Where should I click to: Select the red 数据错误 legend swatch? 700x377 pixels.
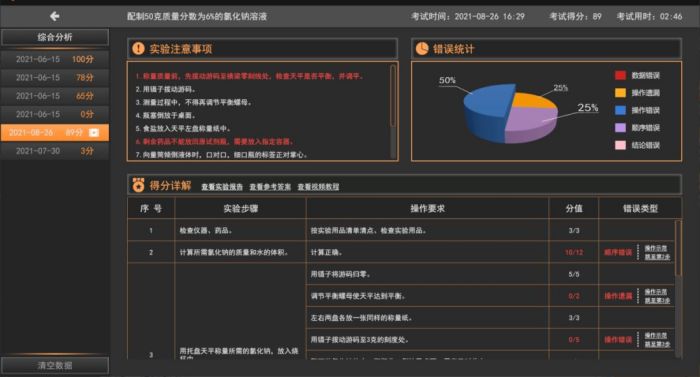[620, 75]
